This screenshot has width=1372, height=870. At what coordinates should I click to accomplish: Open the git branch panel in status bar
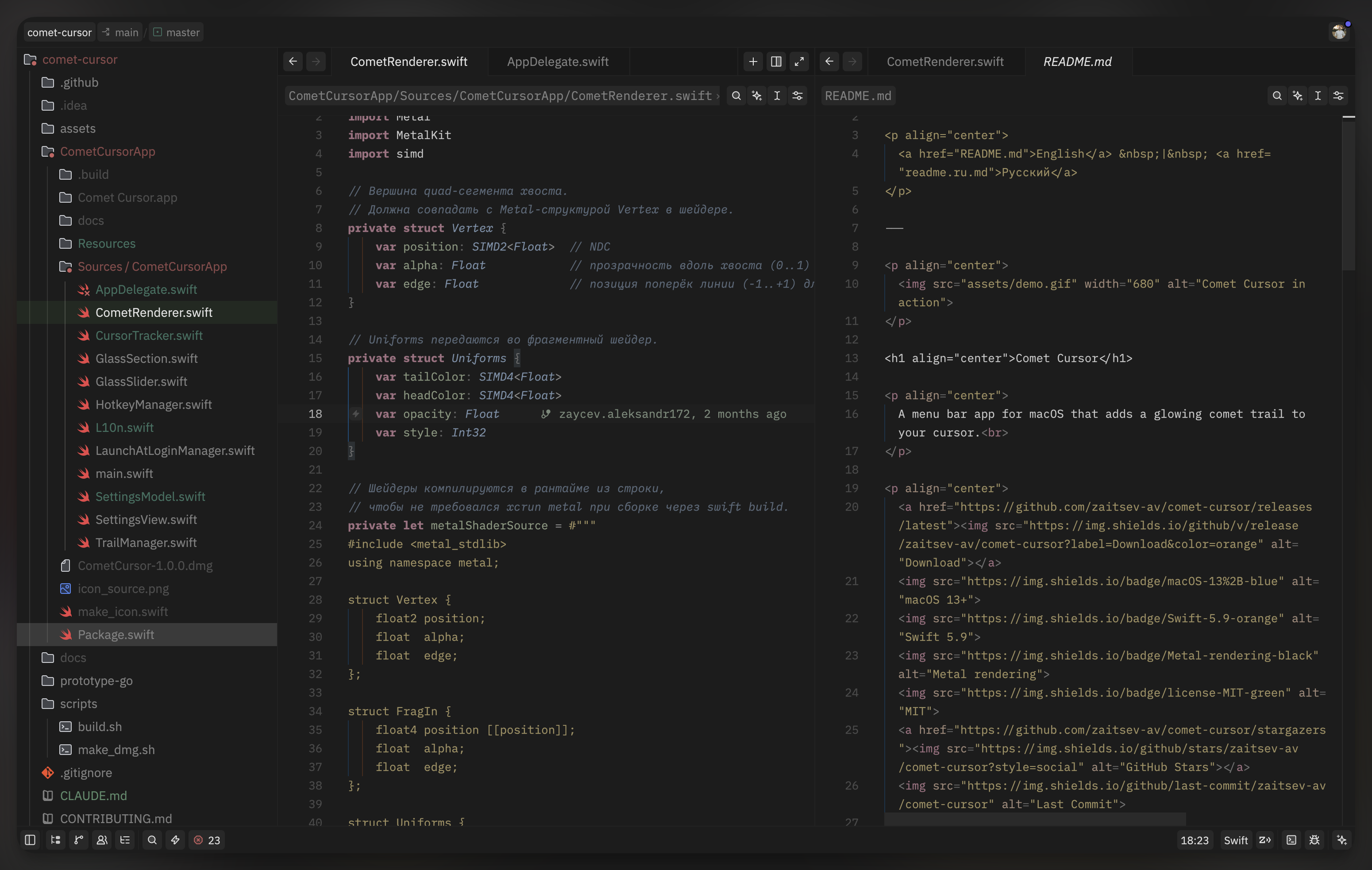pyautogui.click(x=79, y=840)
